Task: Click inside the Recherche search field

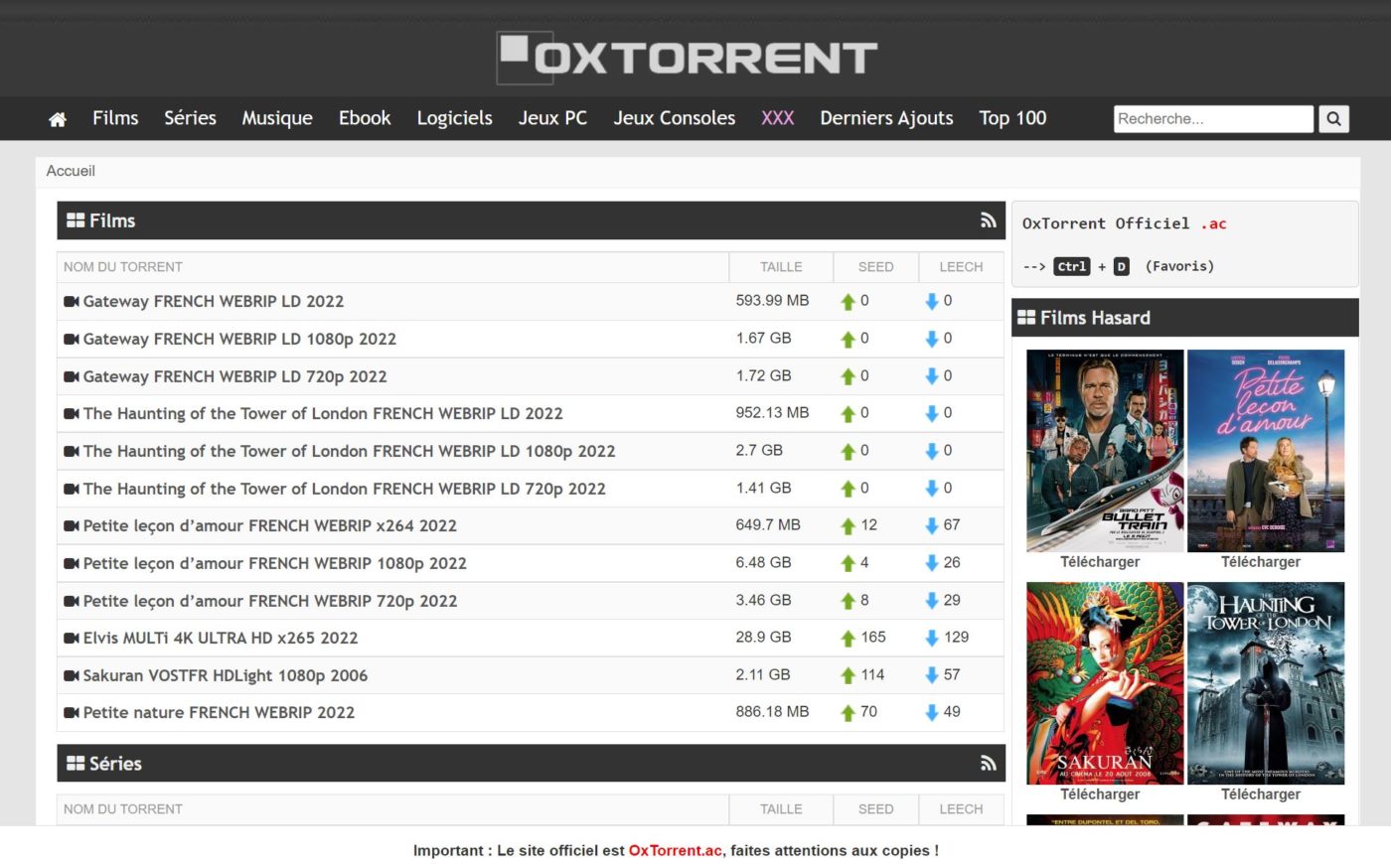Action: [1212, 118]
